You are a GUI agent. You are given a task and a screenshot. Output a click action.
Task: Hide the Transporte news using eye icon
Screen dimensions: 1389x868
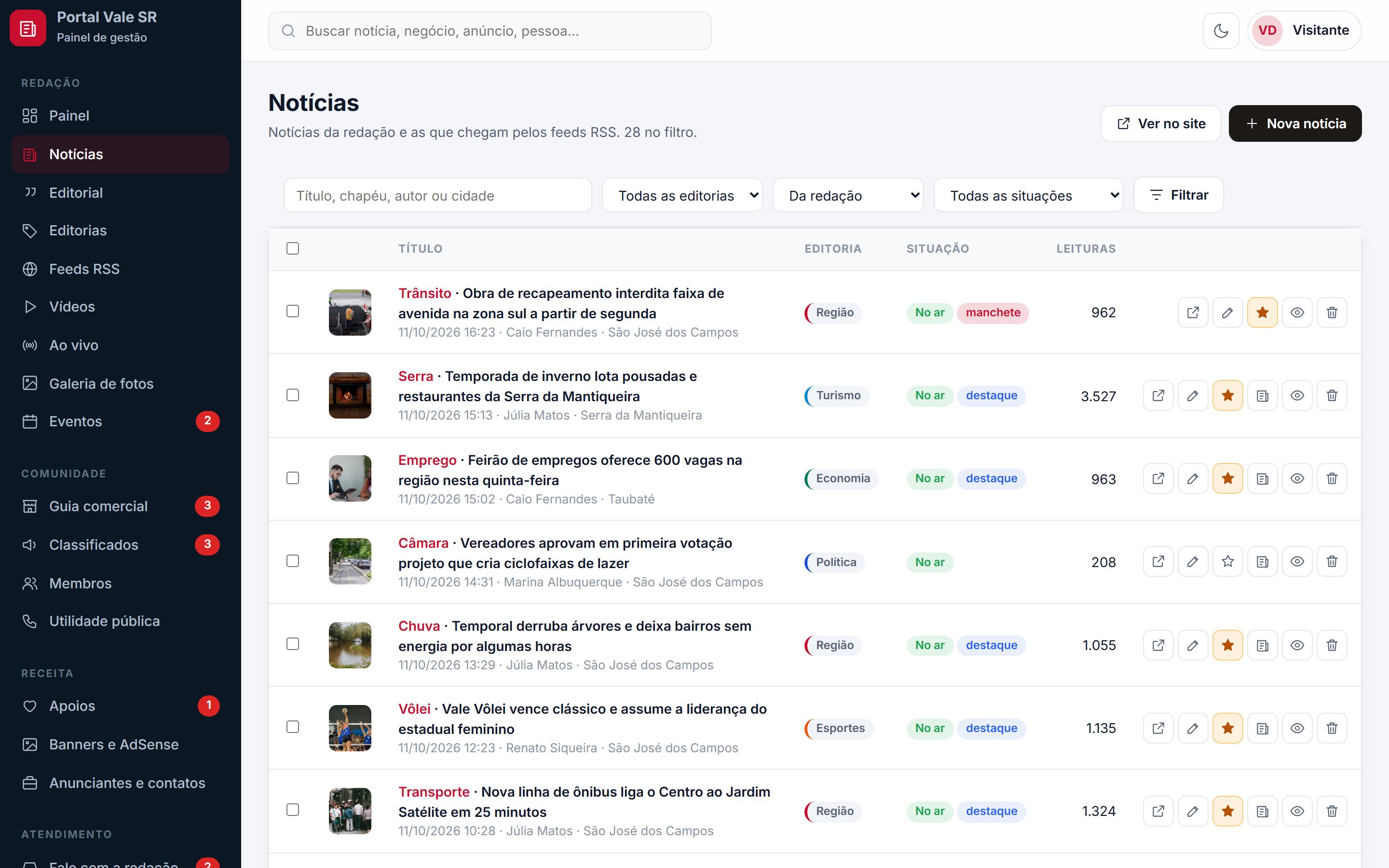[x=1297, y=811]
